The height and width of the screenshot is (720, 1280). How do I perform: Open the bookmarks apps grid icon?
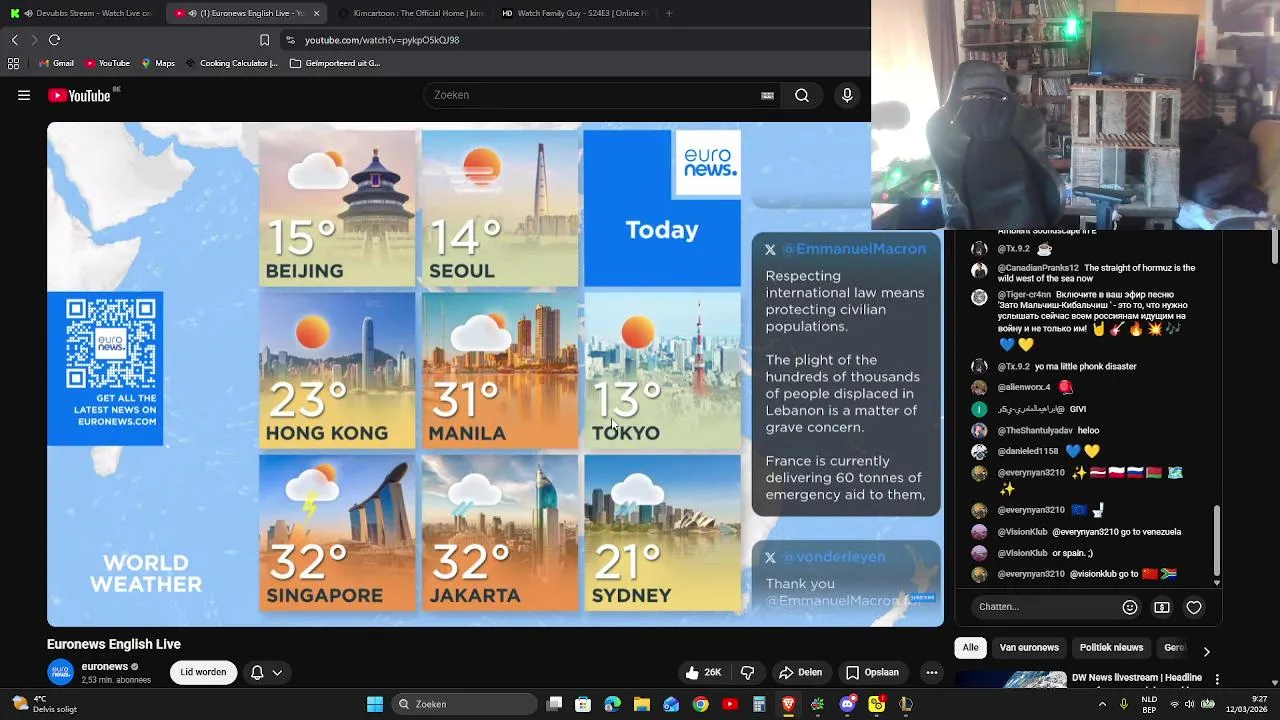coord(13,63)
